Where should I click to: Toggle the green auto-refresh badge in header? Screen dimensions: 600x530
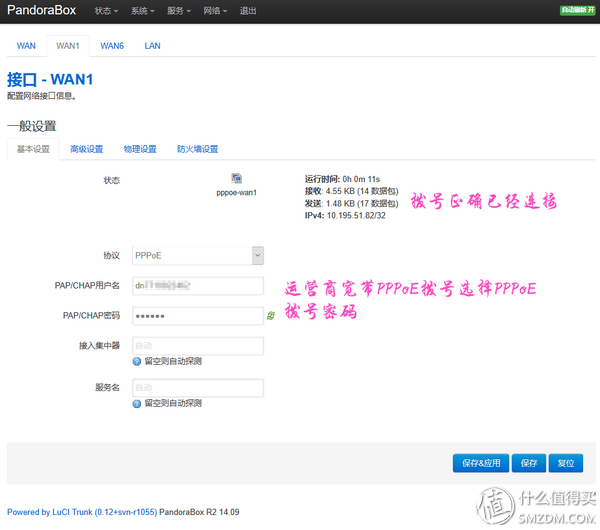(x=577, y=10)
